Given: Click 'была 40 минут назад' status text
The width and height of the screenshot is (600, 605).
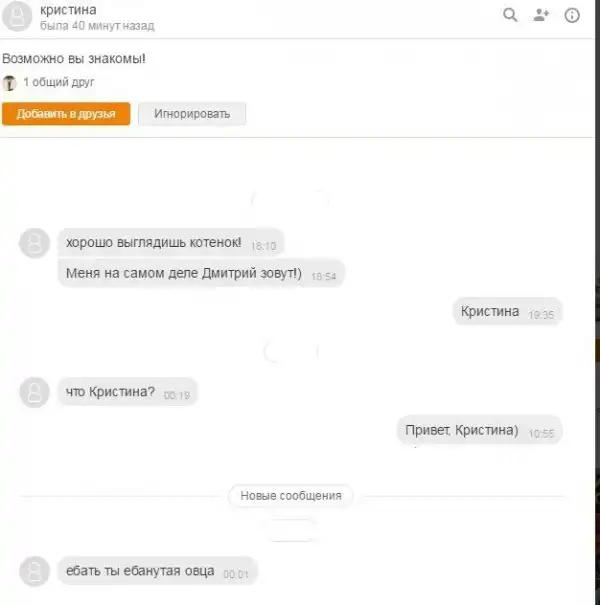Looking at the screenshot, I should tap(97, 26).
